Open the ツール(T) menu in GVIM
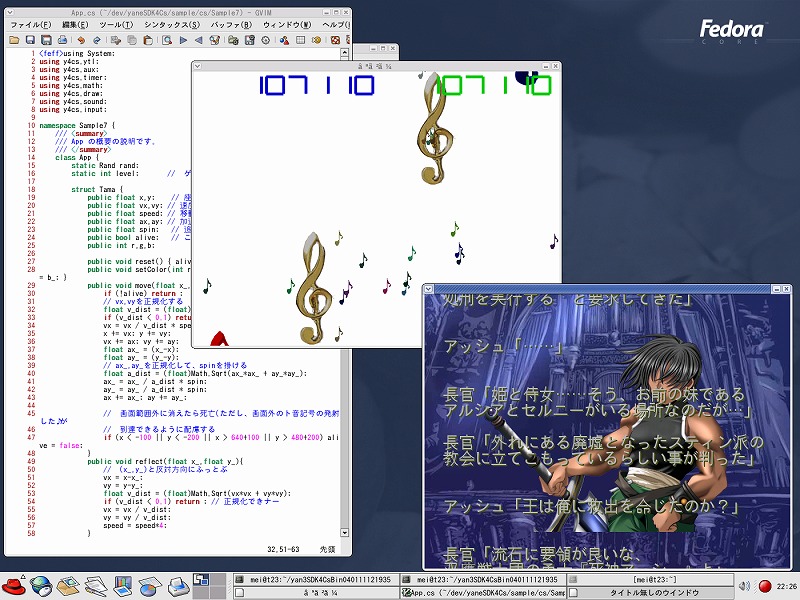The image size is (800, 600). [119, 23]
